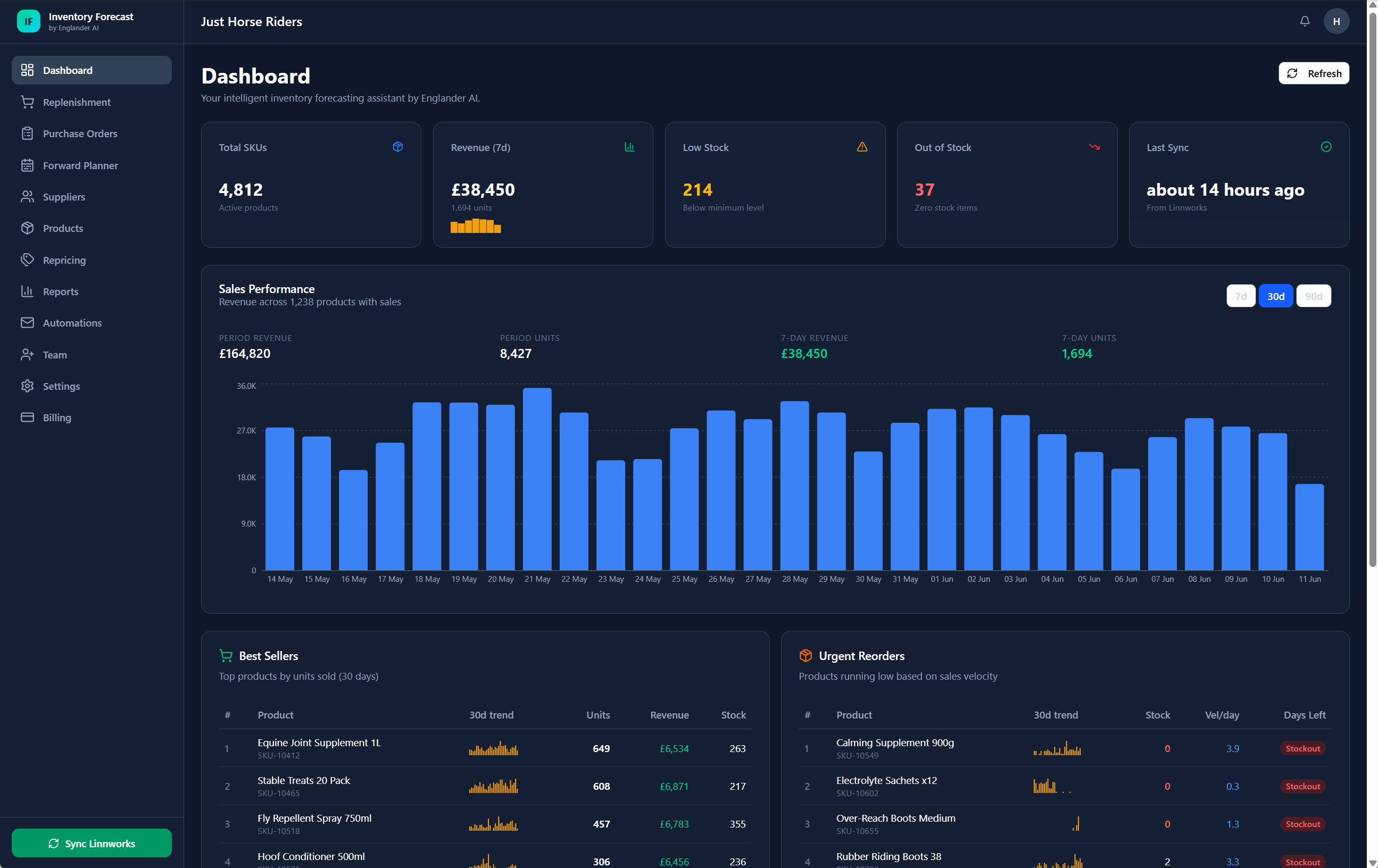Click the Low Stock warning triangle icon
This screenshot has width=1378, height=868.
tap(862, 147)
